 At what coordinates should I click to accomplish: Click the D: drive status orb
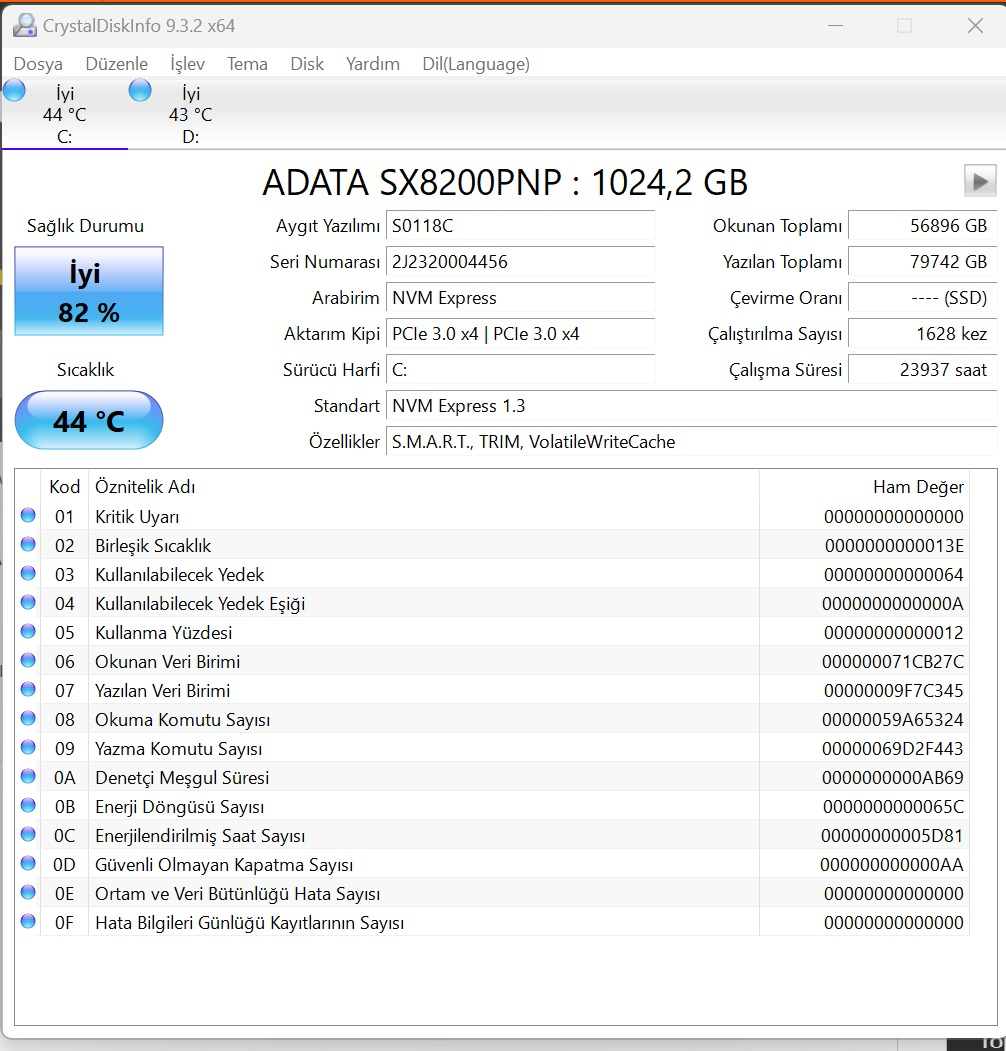(140, 90)
